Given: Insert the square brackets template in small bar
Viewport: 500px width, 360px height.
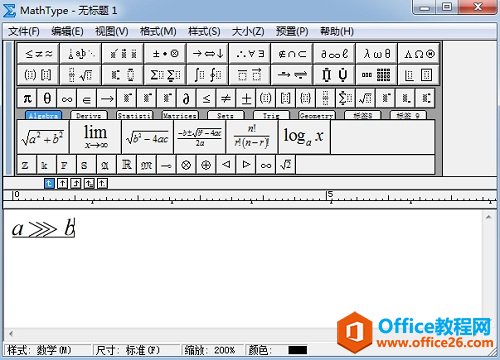Looking at the screenshot, I should (x=286, y=98).
